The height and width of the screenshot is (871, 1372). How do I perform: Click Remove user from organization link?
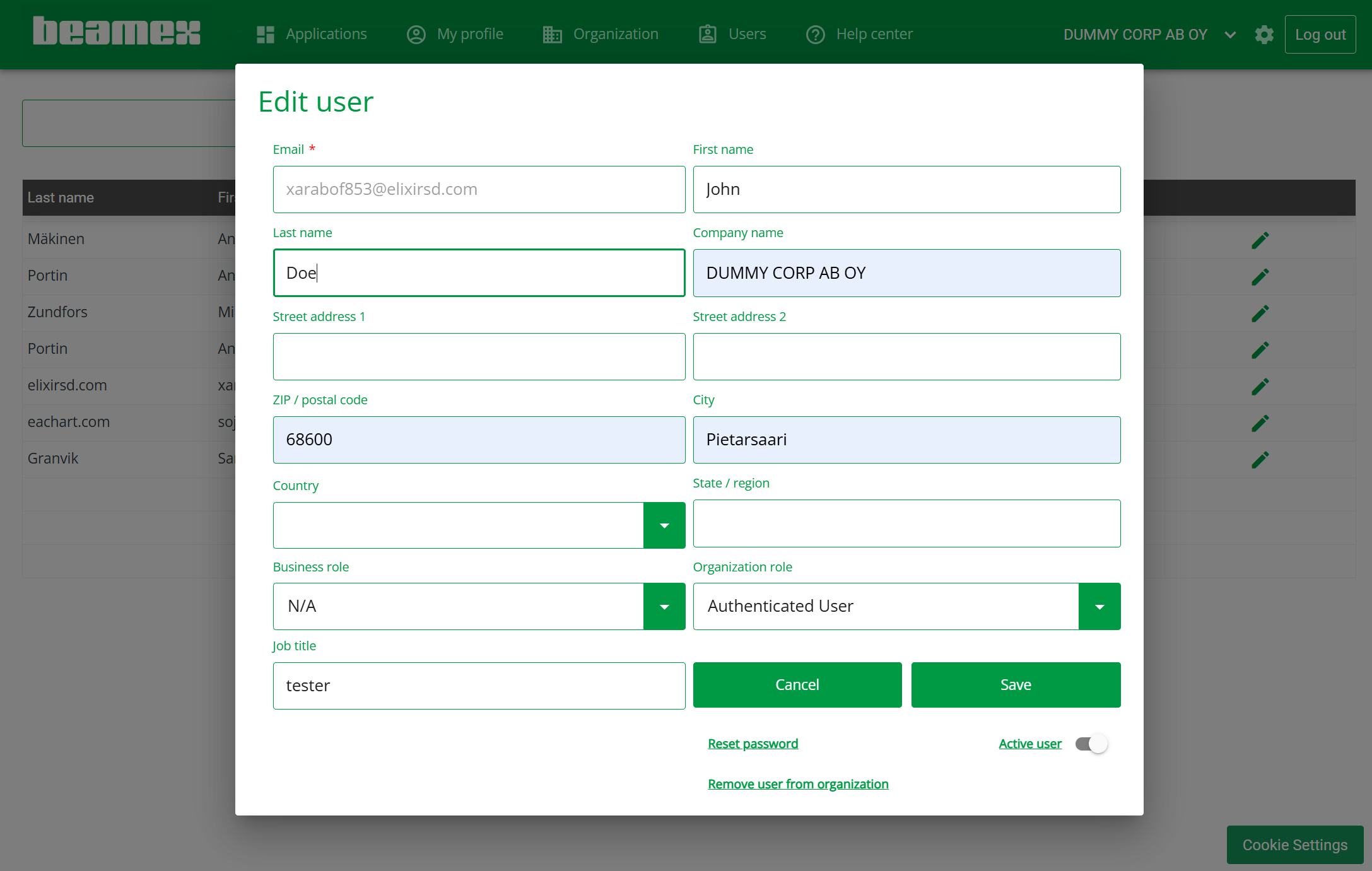point(798,784)
